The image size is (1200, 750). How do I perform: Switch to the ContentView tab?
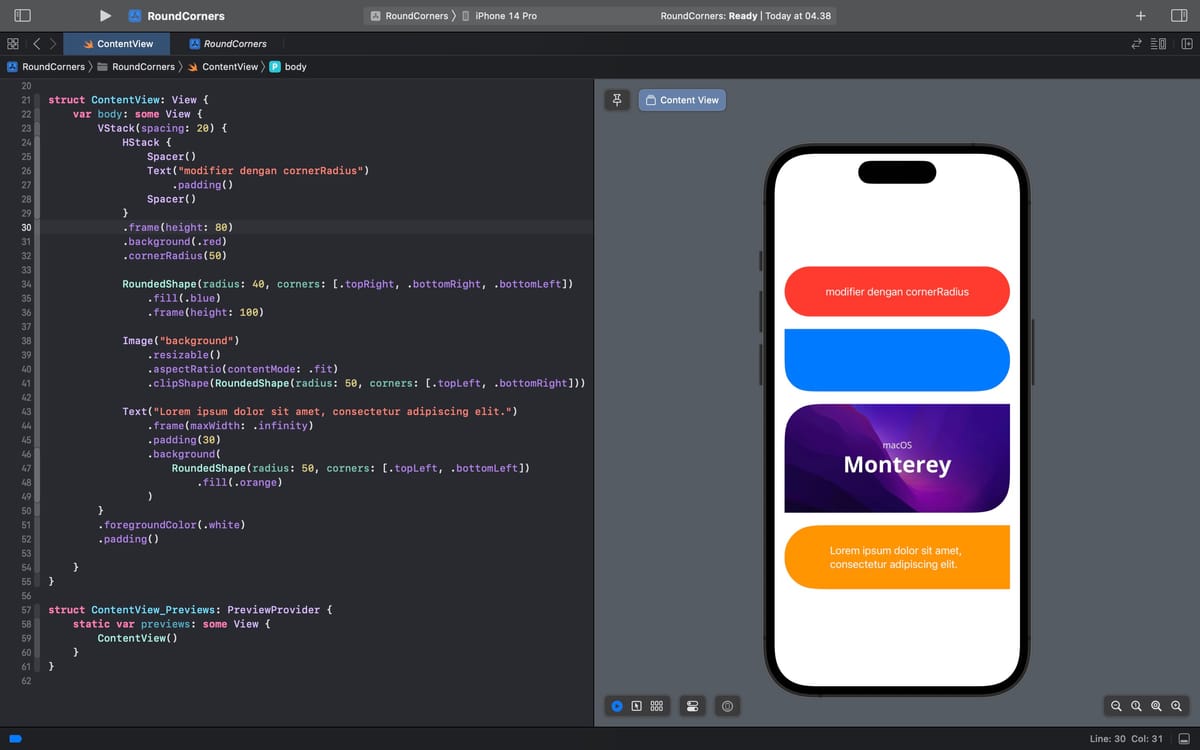point(117,44)
